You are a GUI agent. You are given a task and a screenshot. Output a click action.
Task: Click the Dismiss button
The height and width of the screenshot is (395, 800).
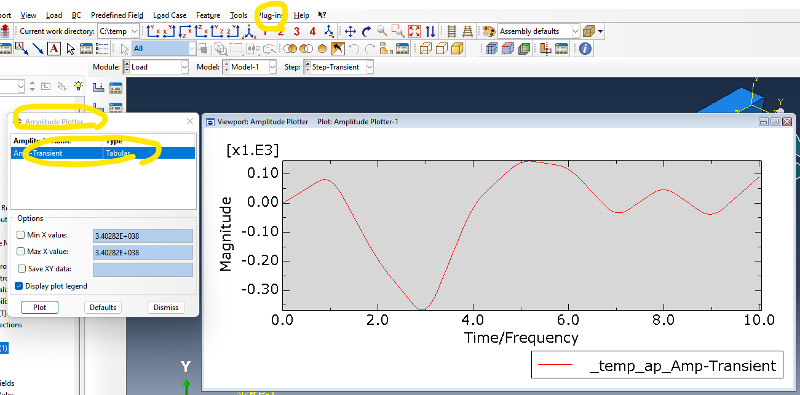click(166, 307)
